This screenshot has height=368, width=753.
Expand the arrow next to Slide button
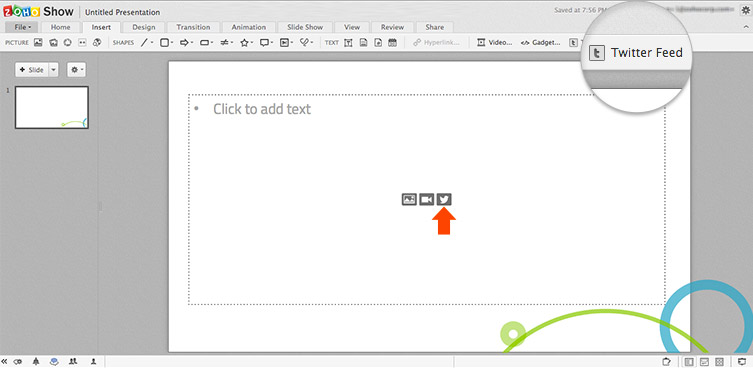[53, 70]
